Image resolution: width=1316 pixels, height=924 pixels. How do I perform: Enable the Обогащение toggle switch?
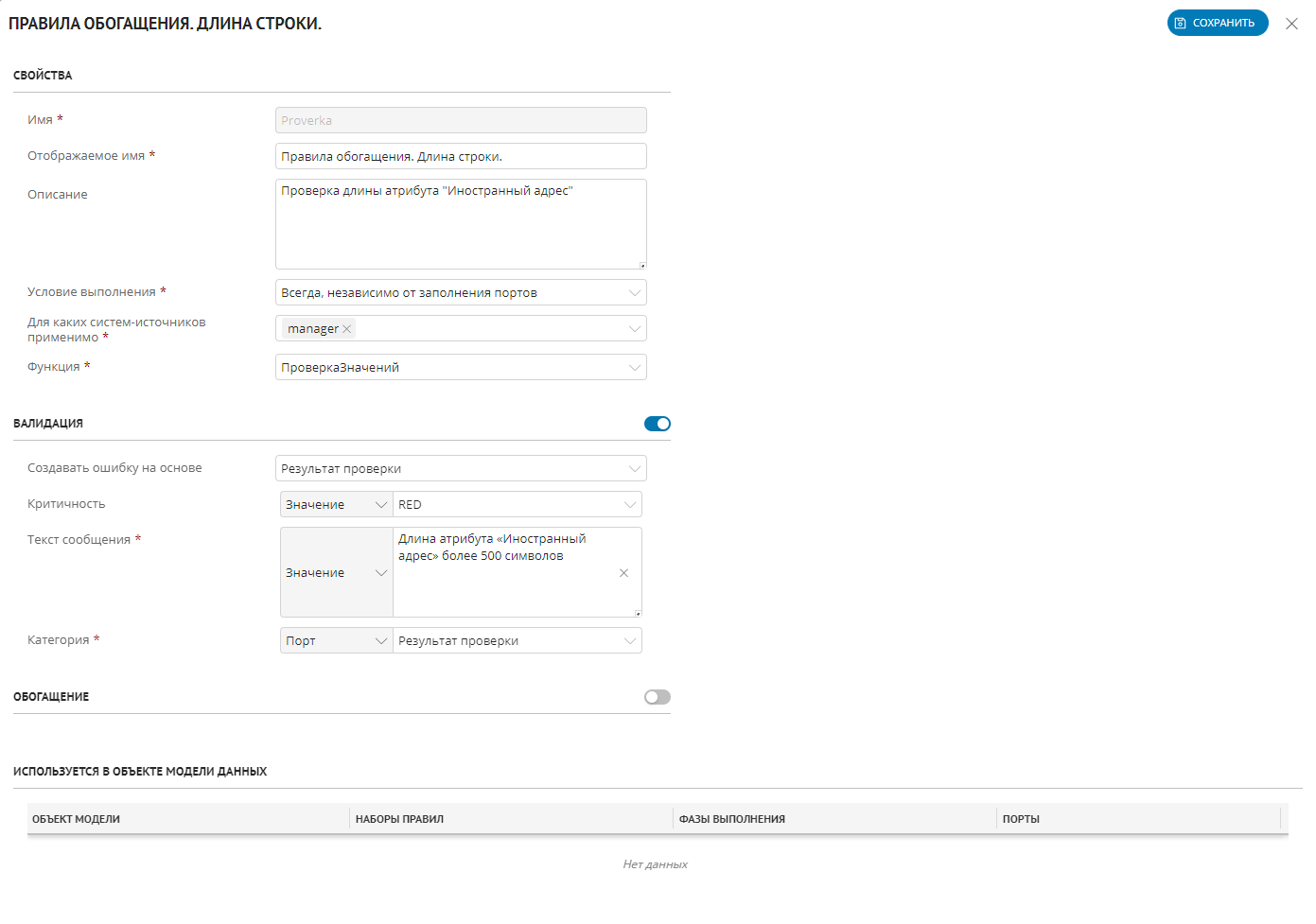657,697
